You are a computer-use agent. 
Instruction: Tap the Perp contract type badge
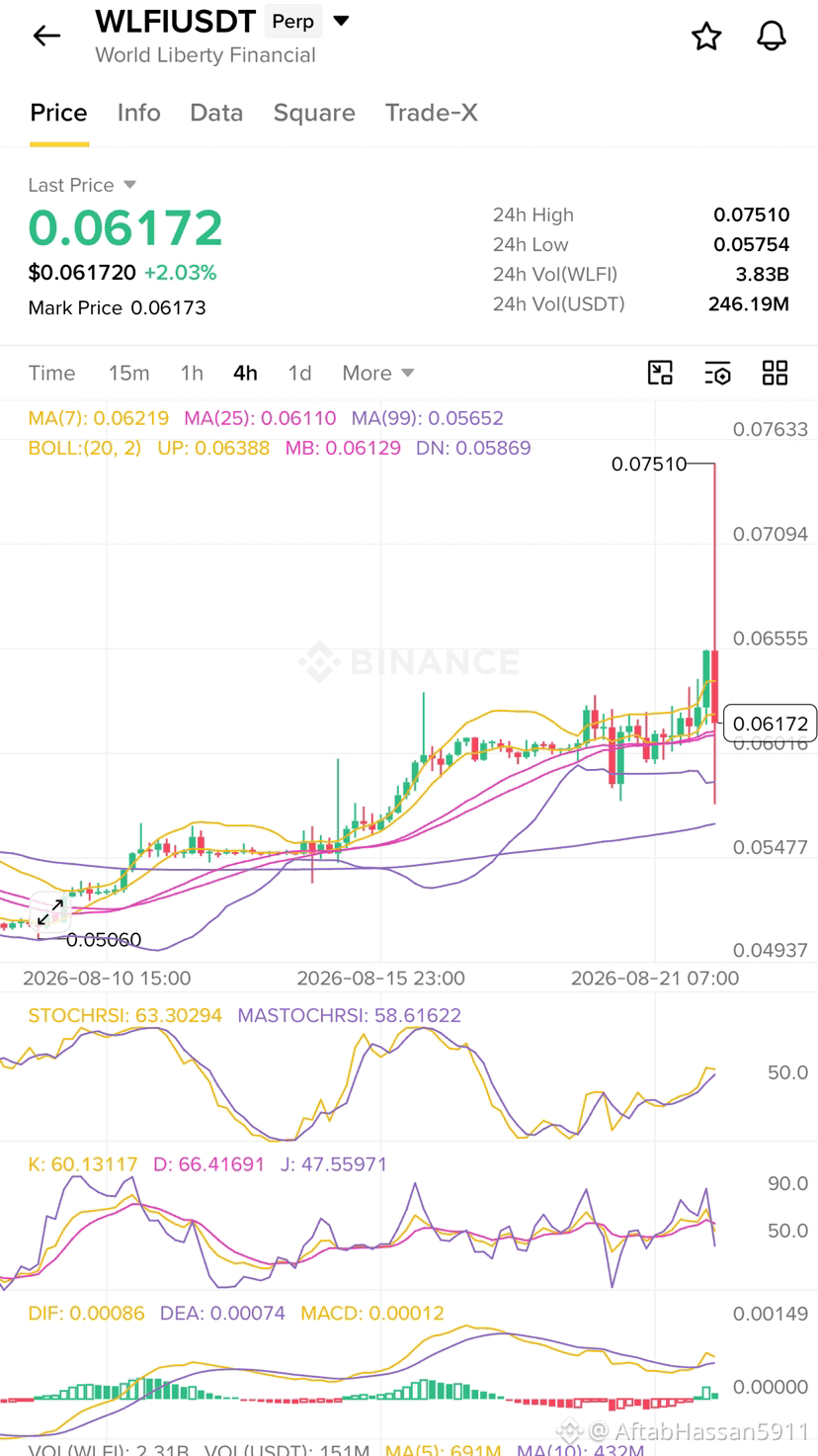(x=293, y=21)
